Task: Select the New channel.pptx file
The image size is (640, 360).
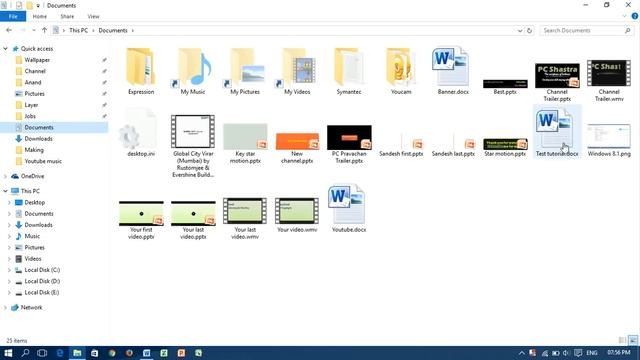Action: click(297, 148)
